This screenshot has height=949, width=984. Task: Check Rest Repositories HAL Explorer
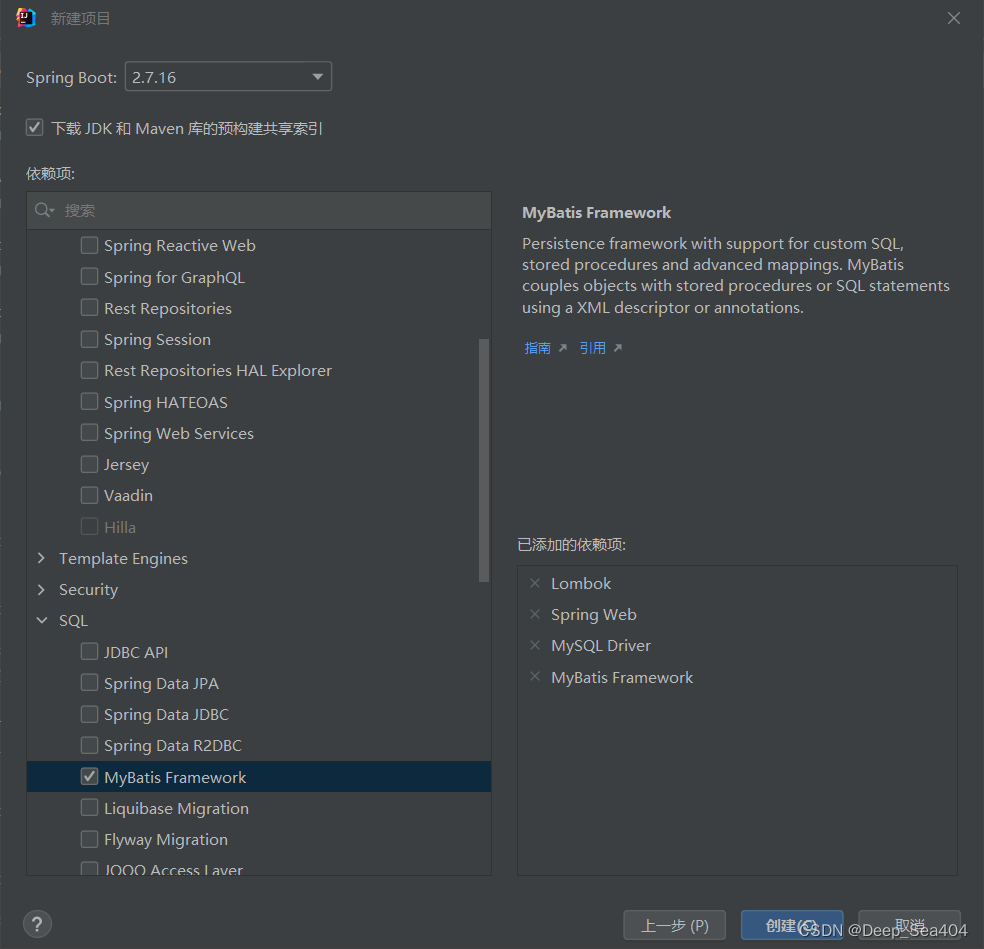coord(89,370)
